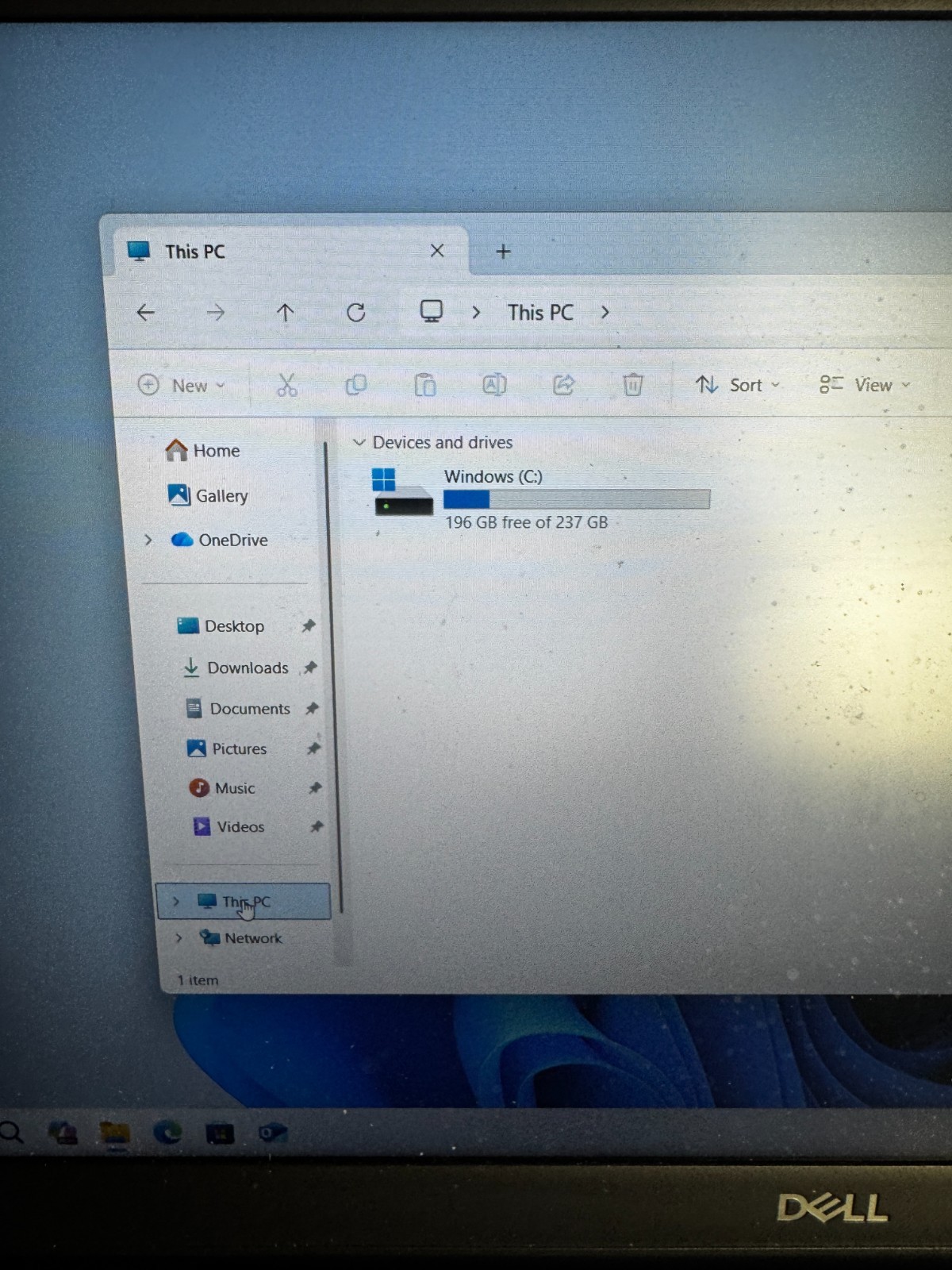Open the pinned Videos folder

(x=229, y=827)
